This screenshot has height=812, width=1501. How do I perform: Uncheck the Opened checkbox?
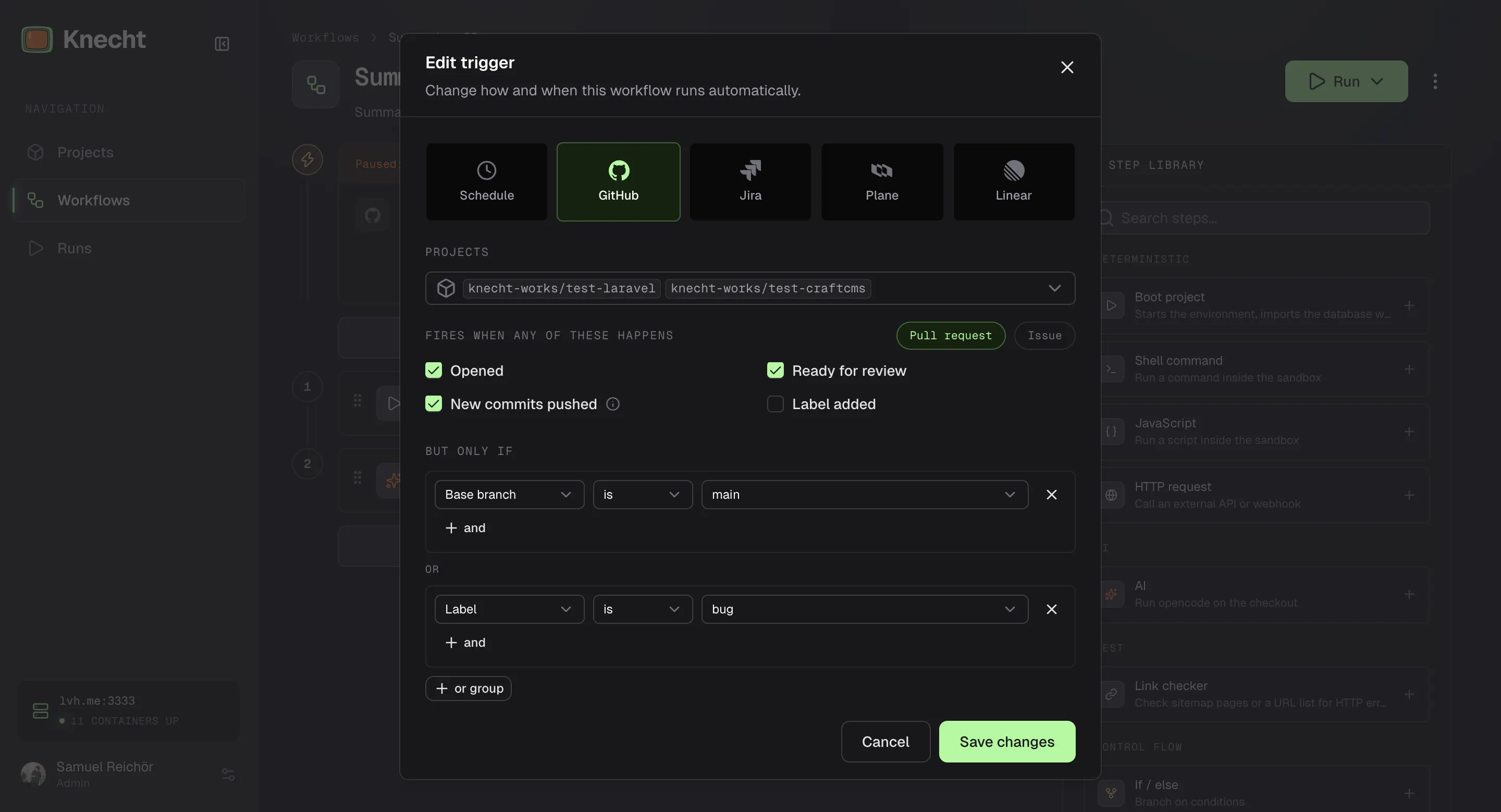coord(434,371)
